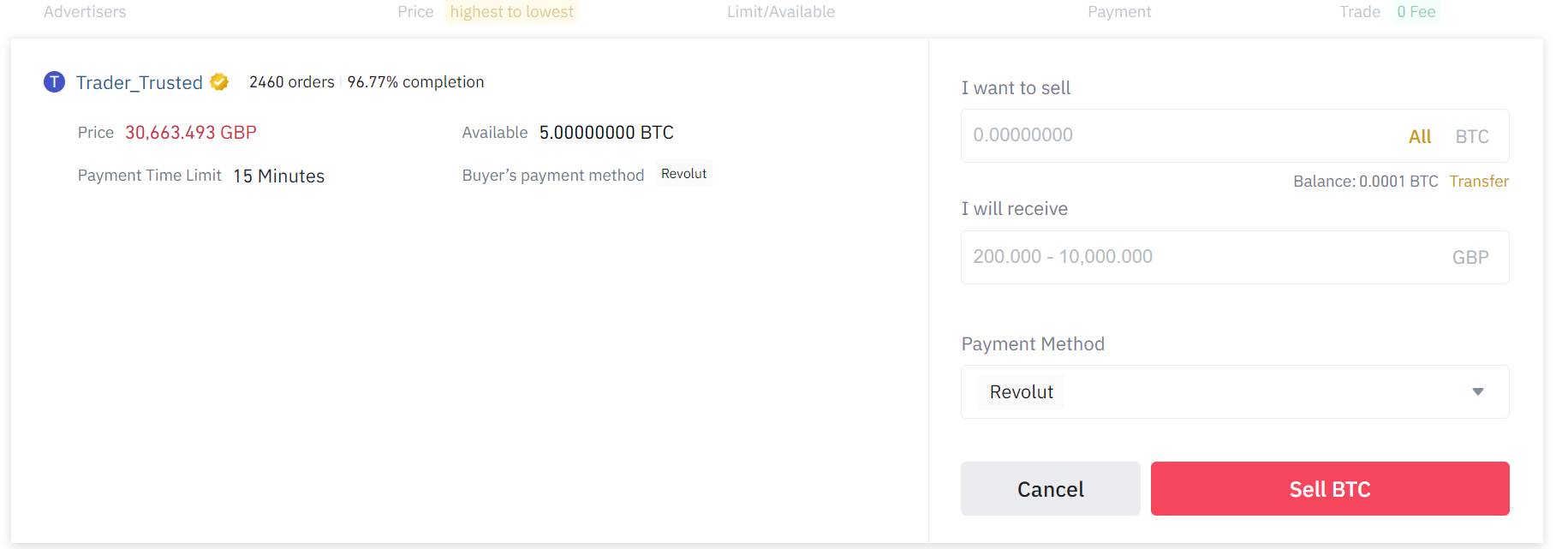This screenshot has height=549, width=1568.
Task: Click the "highest to lowest" price sort tag
Action: tap(511, 12)
